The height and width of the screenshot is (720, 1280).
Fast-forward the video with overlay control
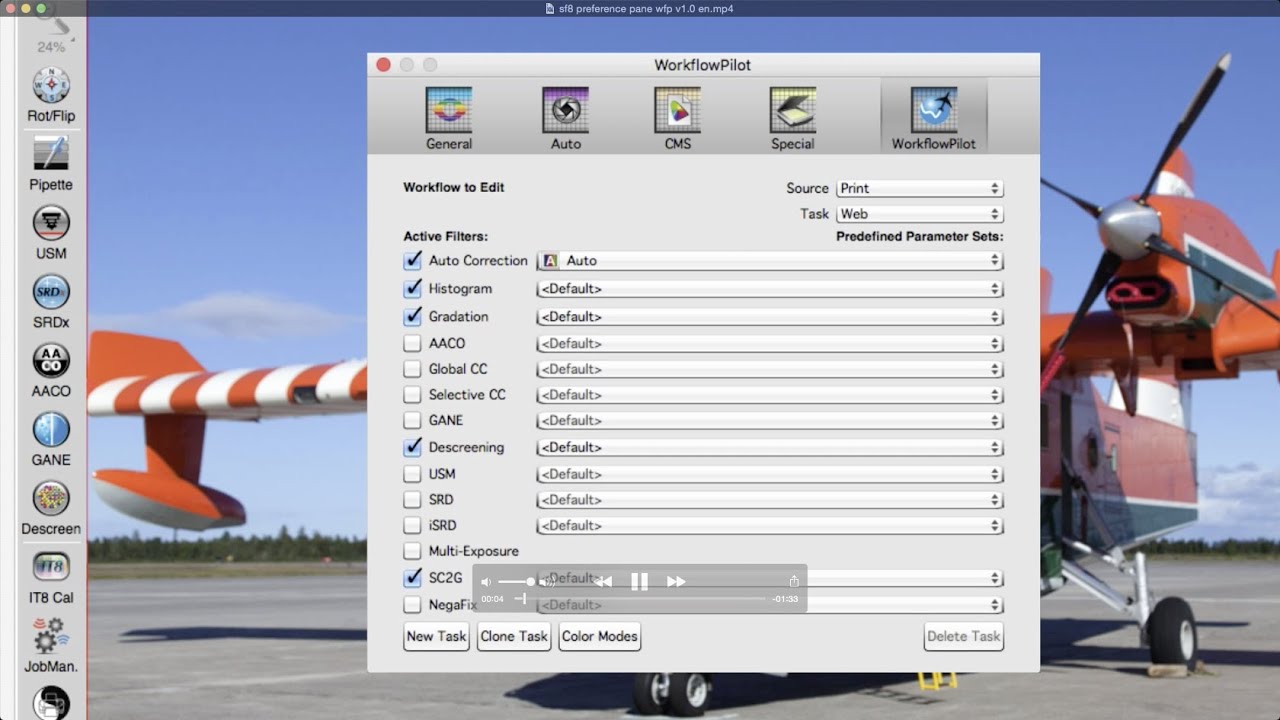pos(676,581)
